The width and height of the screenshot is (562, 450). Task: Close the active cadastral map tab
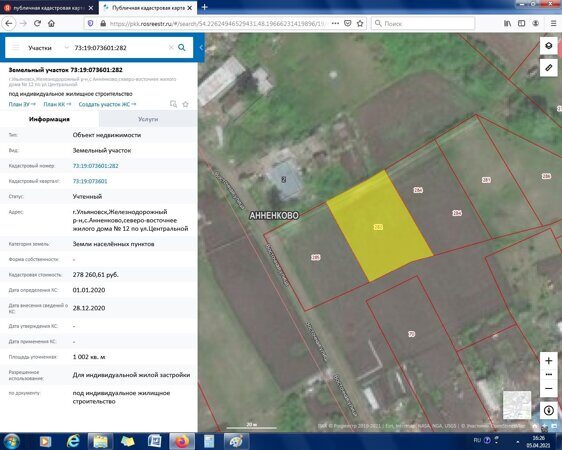[x=190, y=8]
